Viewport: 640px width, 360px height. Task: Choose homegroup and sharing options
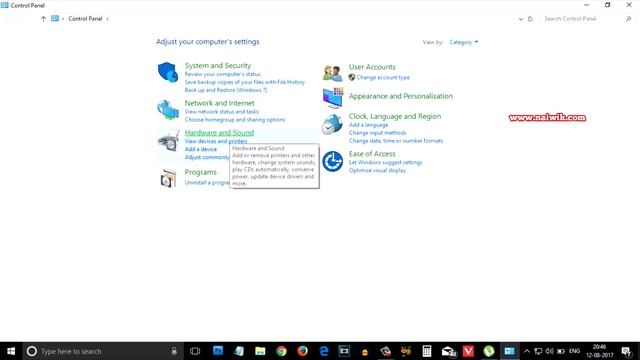click(x=235, y=120)
